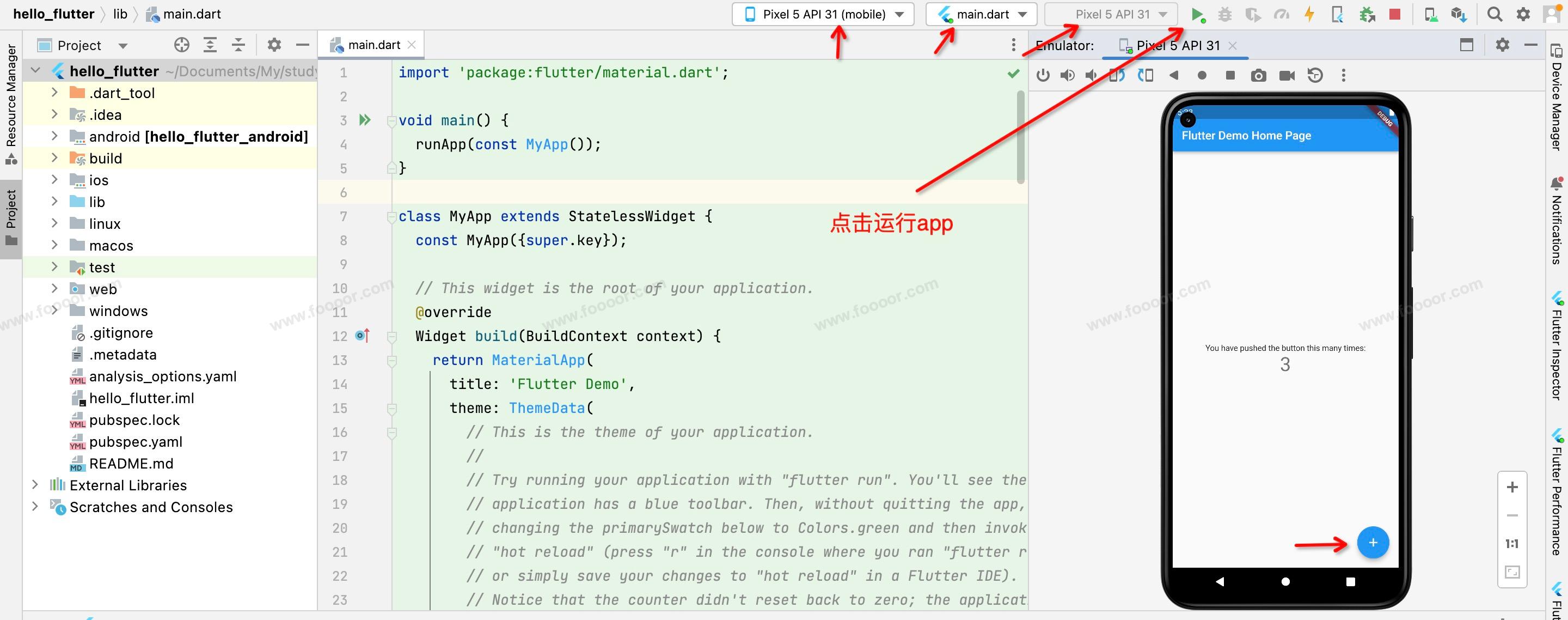
Task: Click the emulator zoom in plus button
Action: tap(1512, 487)
